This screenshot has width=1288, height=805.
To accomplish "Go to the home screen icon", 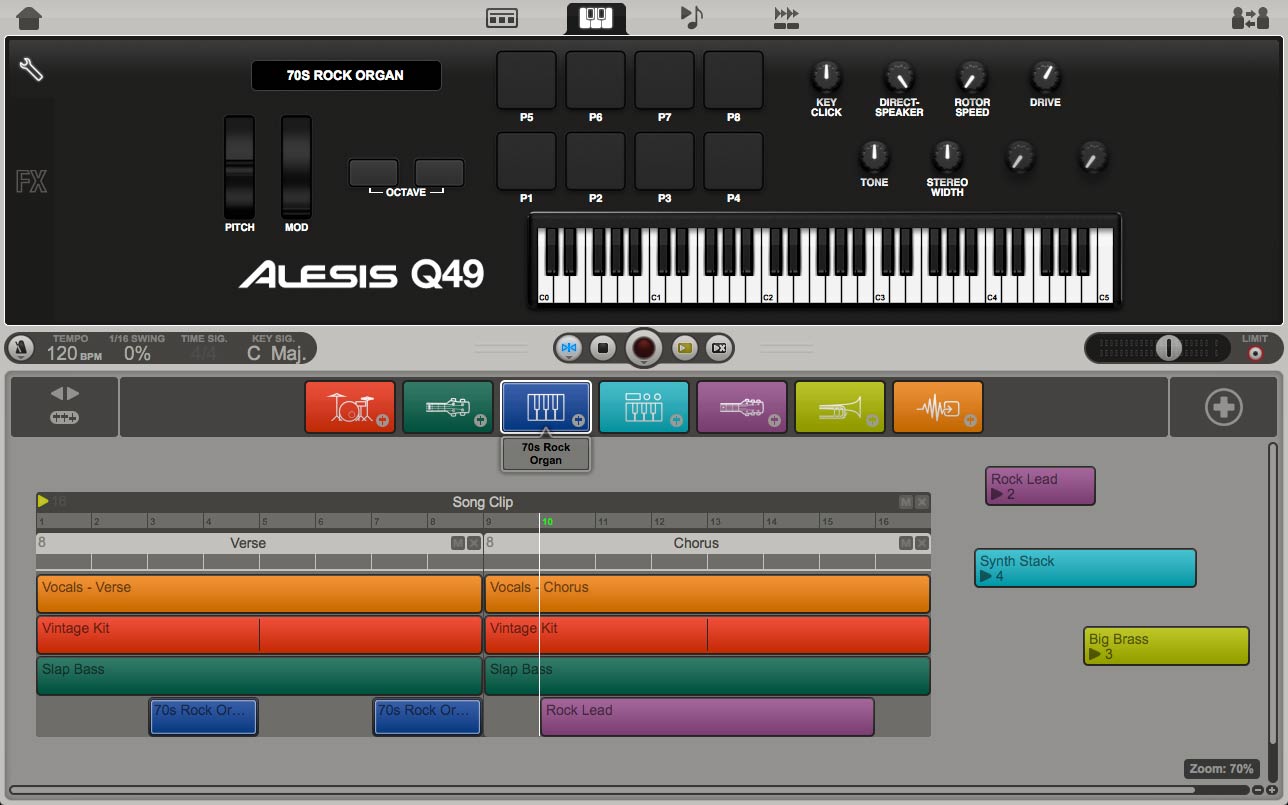I will 30,17.
